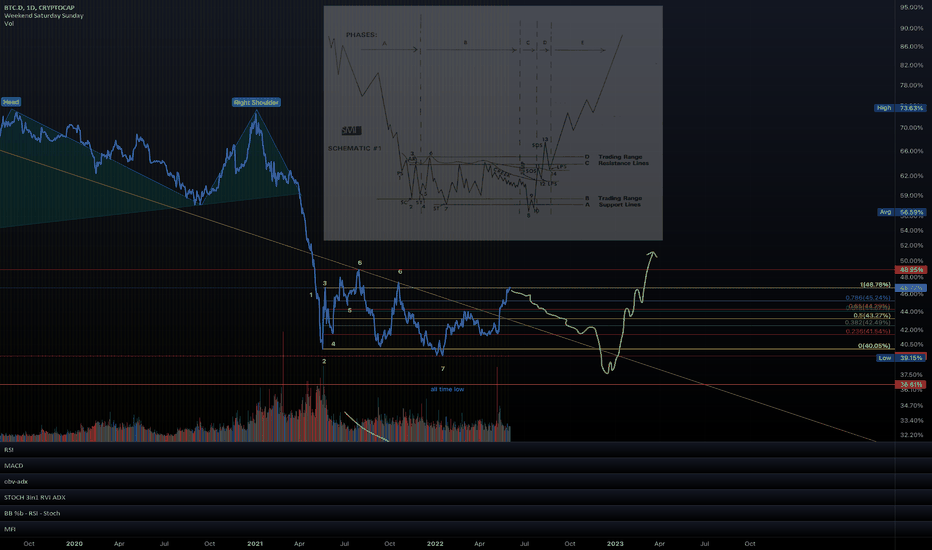932x550 pixels.
Task: Select the red 48.95% horizontal line label
Action: tap(911, 269)
